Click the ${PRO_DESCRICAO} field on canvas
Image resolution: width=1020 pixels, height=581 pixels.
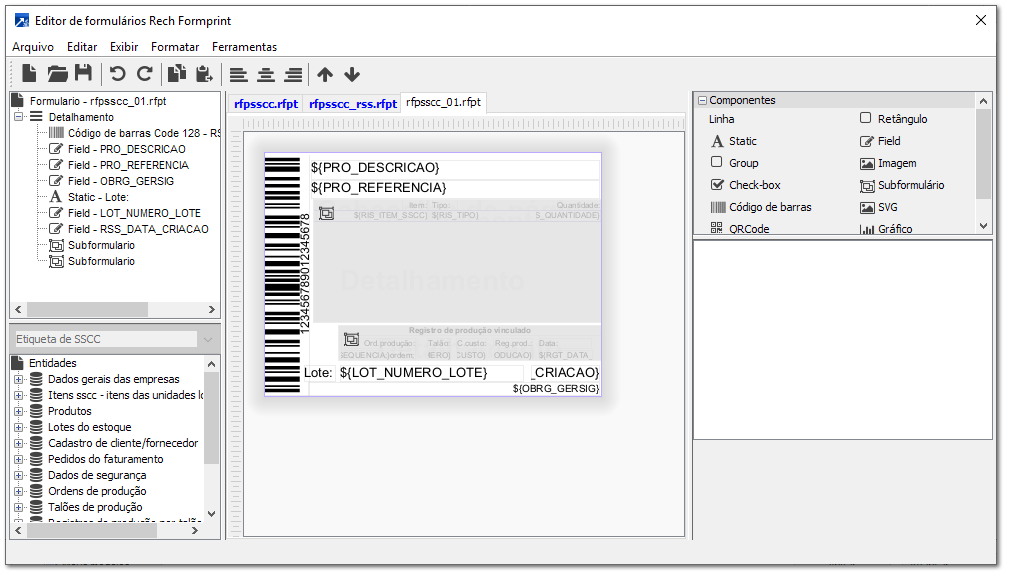[375, 168]
